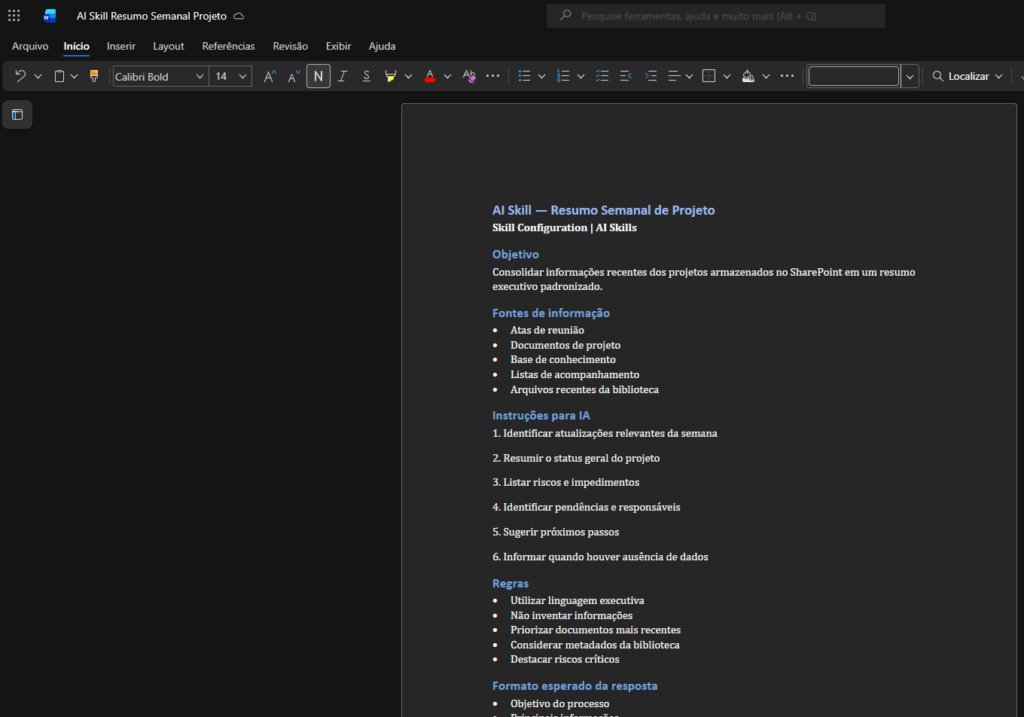
Task: Click the line 5. Sugerir próximos passos
Action: point(556,532)
